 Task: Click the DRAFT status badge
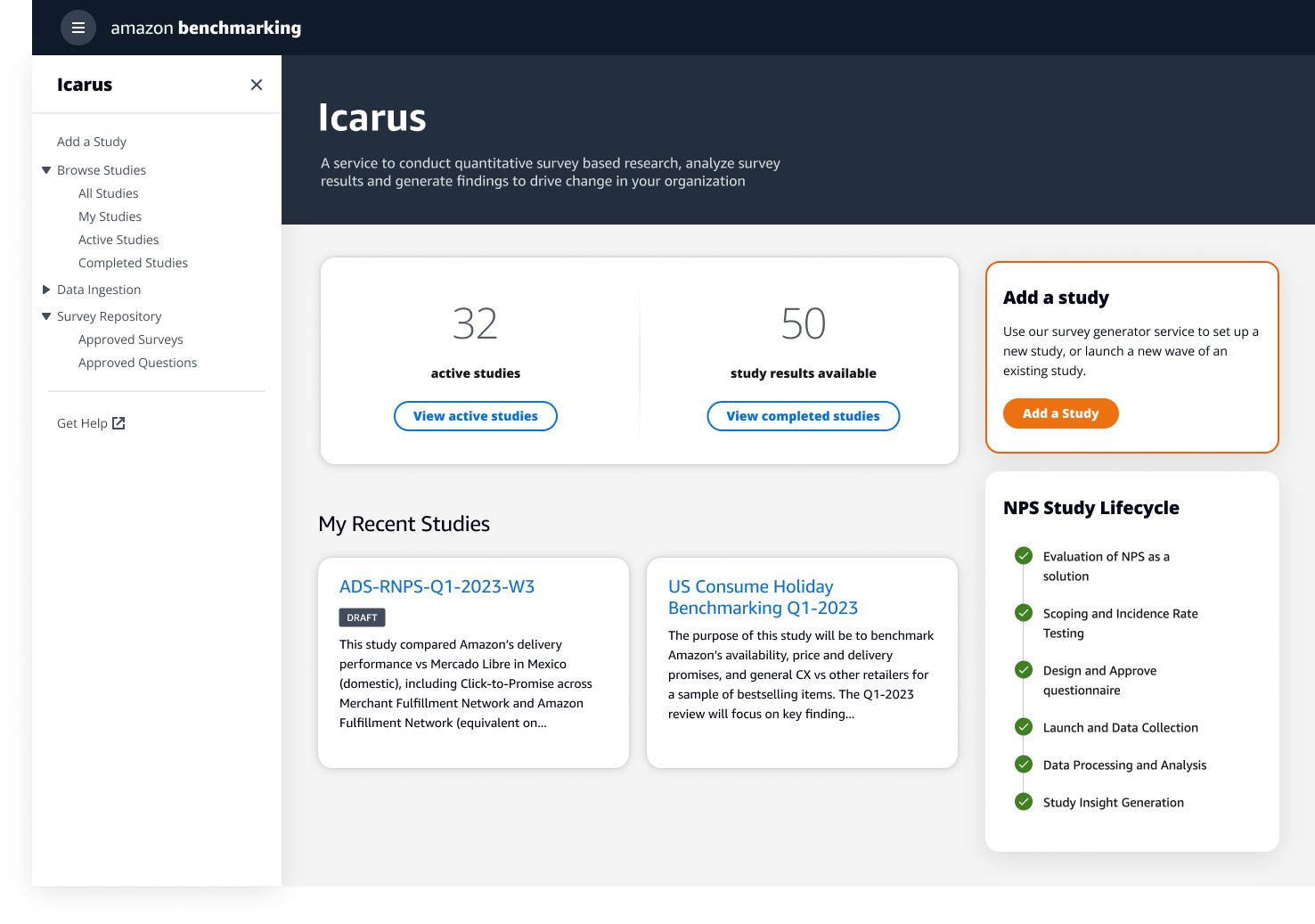[x=362, y=617]
